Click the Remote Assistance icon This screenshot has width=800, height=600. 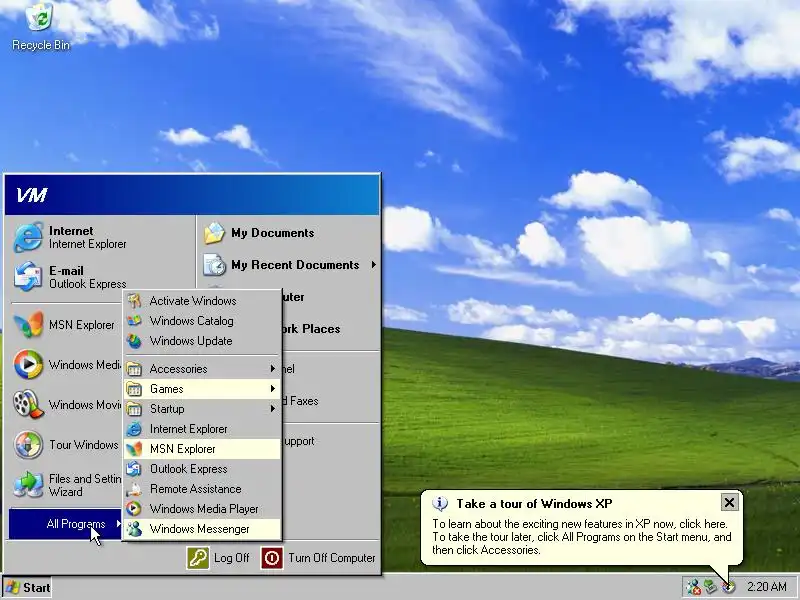click(x=134, y=489)
